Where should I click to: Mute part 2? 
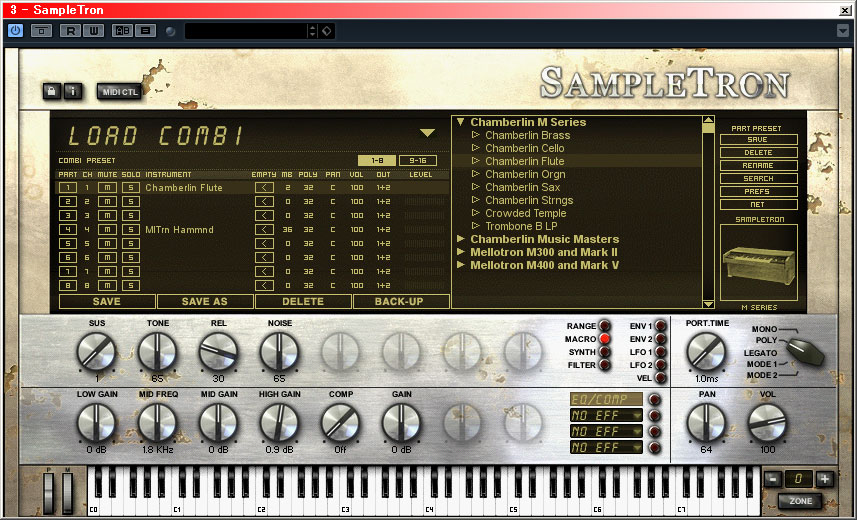pyautogui.click(x=107, y=201)
